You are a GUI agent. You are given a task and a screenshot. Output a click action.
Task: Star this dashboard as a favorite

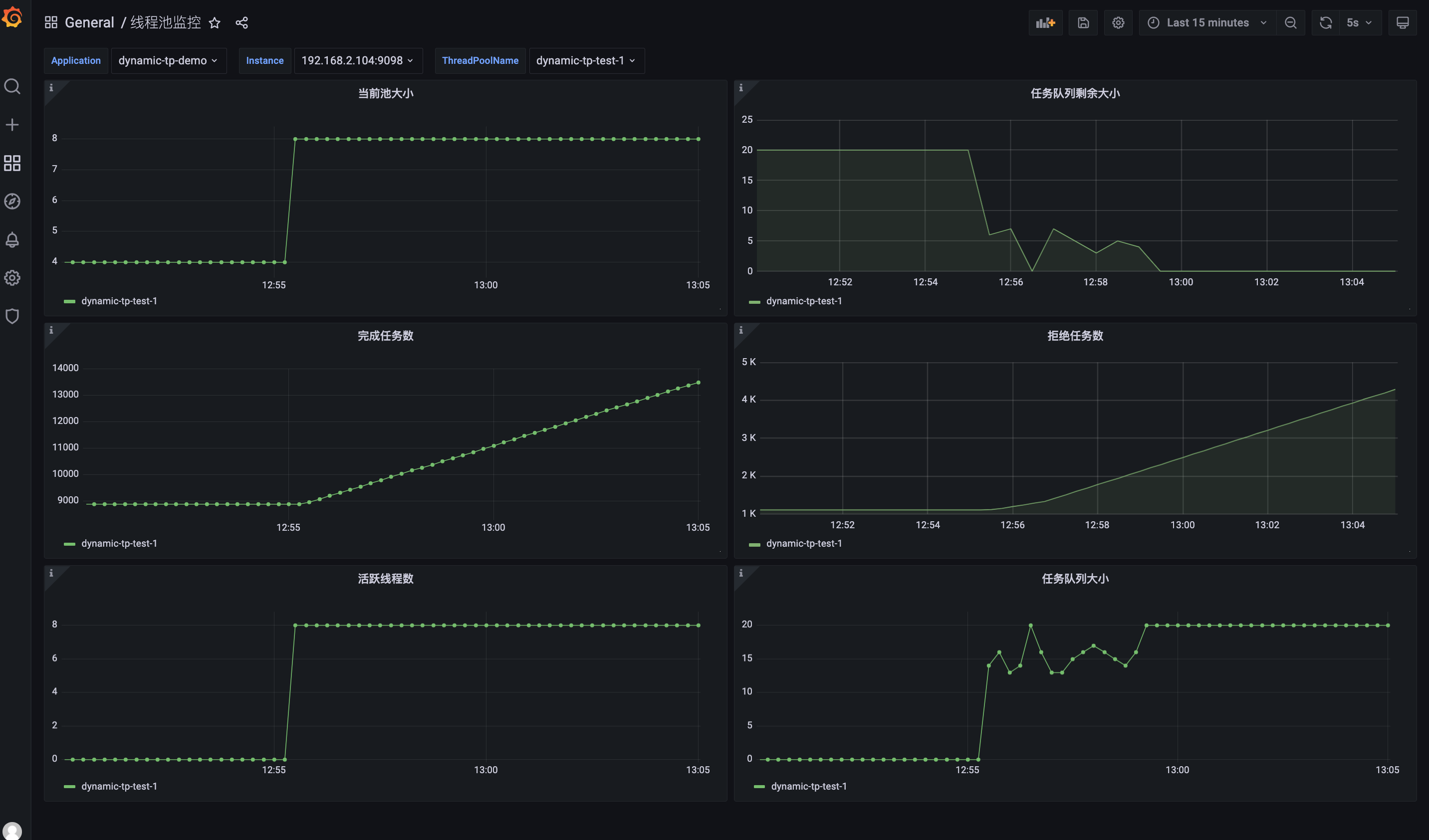(x=215, y=22)
